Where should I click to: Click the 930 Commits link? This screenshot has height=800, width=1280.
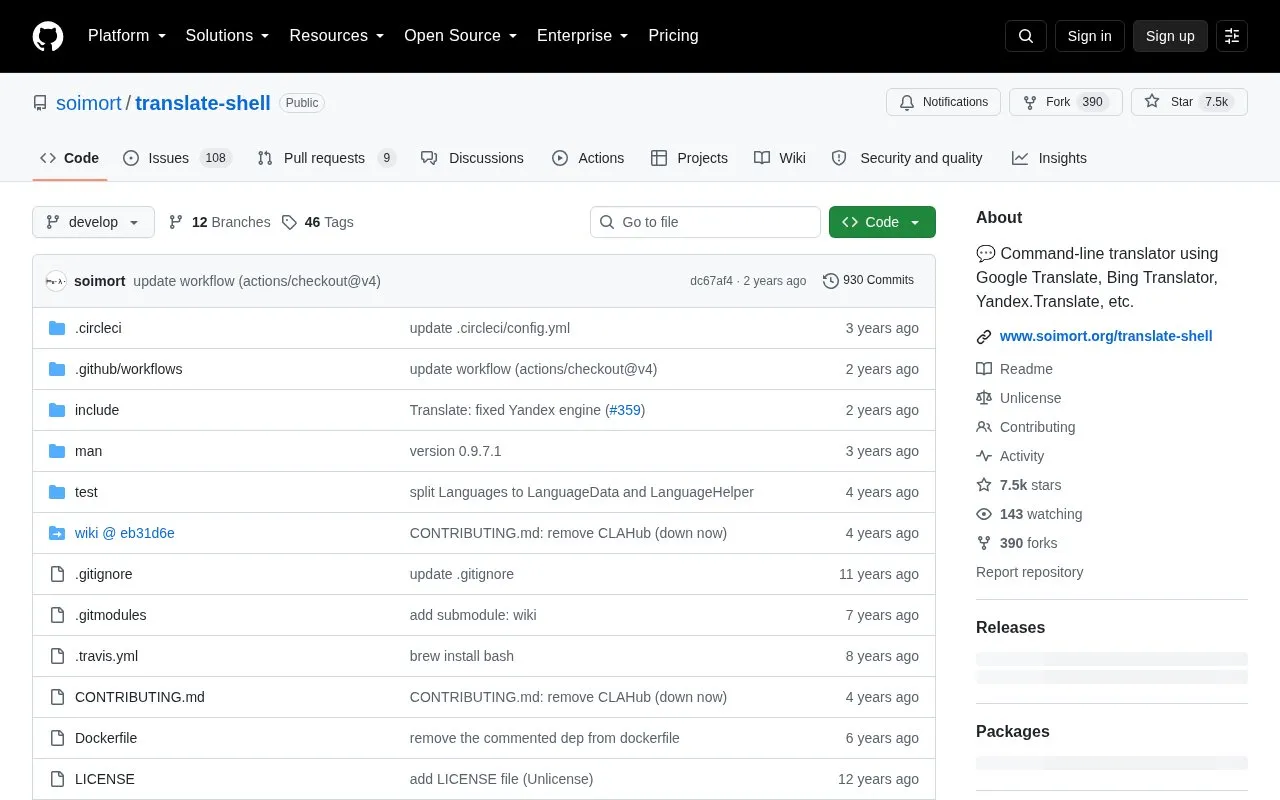[868, 281]
